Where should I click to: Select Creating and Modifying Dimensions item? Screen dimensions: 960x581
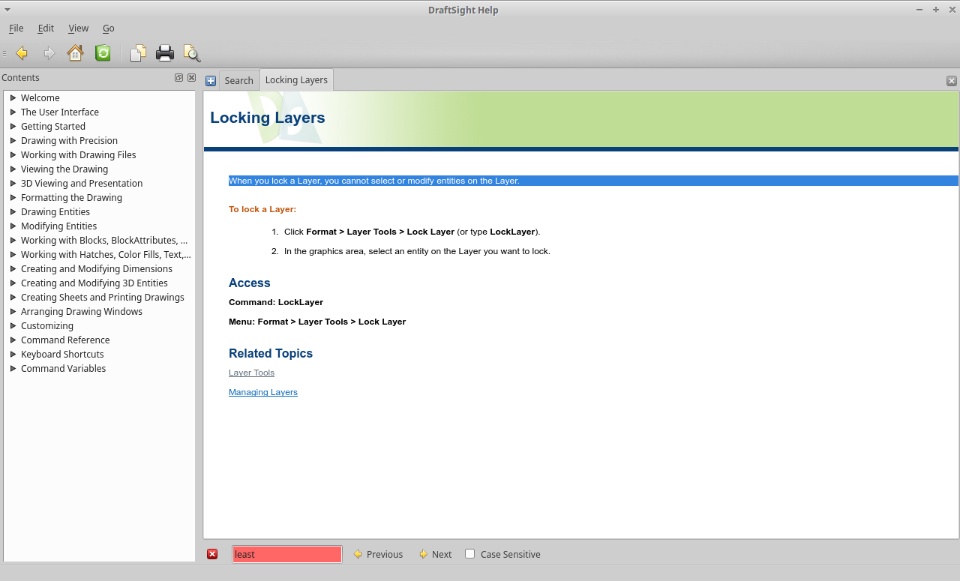pos(97,269)
